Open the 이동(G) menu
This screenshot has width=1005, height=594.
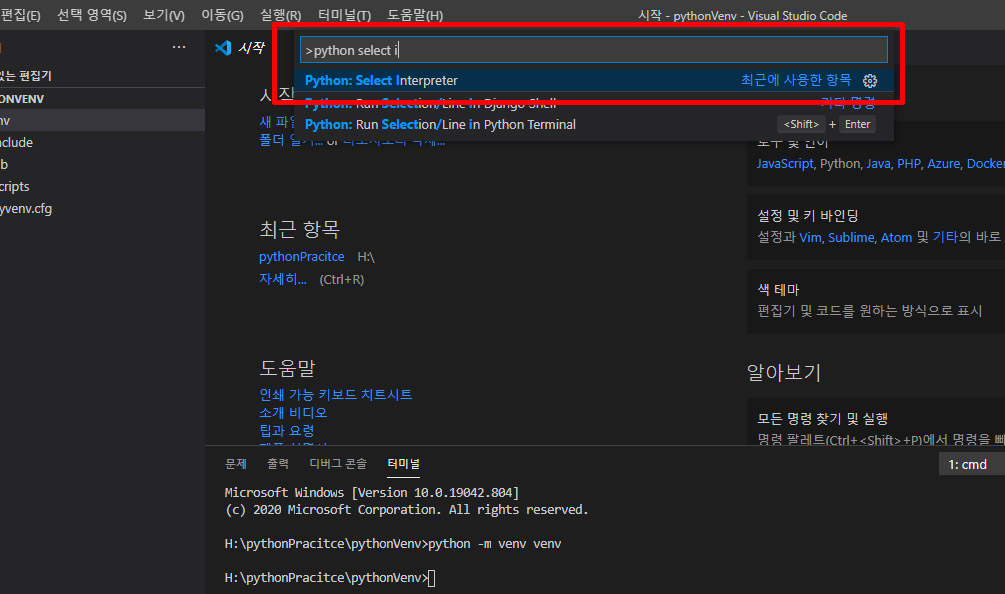(x=222, y=15)
